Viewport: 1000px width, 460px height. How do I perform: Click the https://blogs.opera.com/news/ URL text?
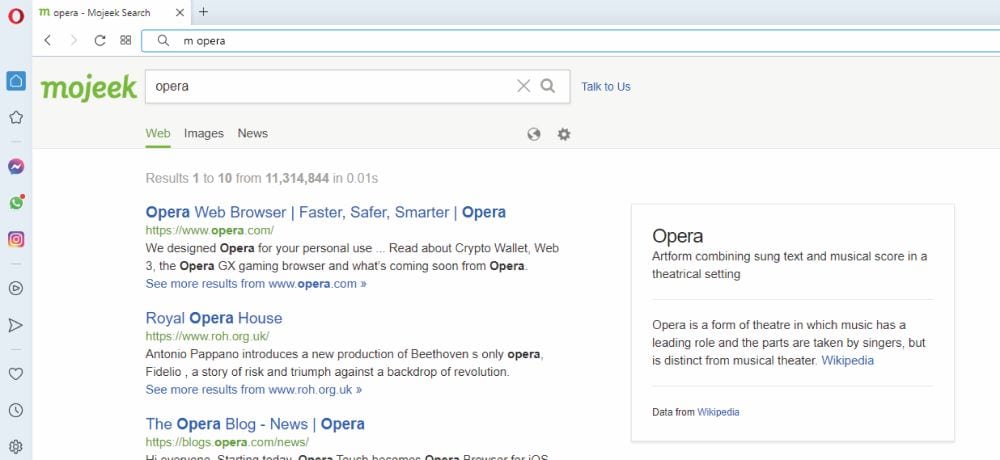[x=227, y=442]
